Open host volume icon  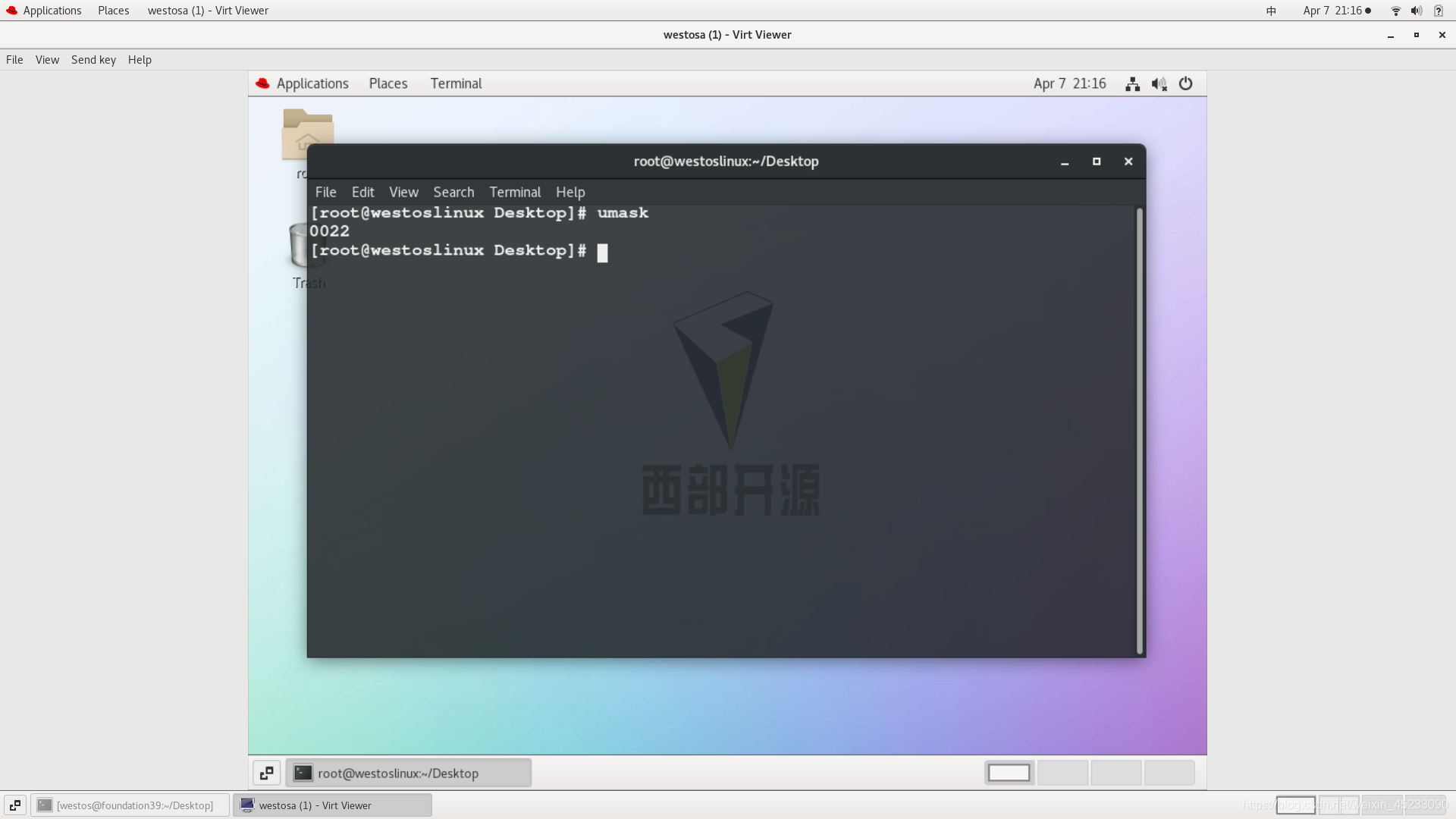click(x=1416, y=11)
